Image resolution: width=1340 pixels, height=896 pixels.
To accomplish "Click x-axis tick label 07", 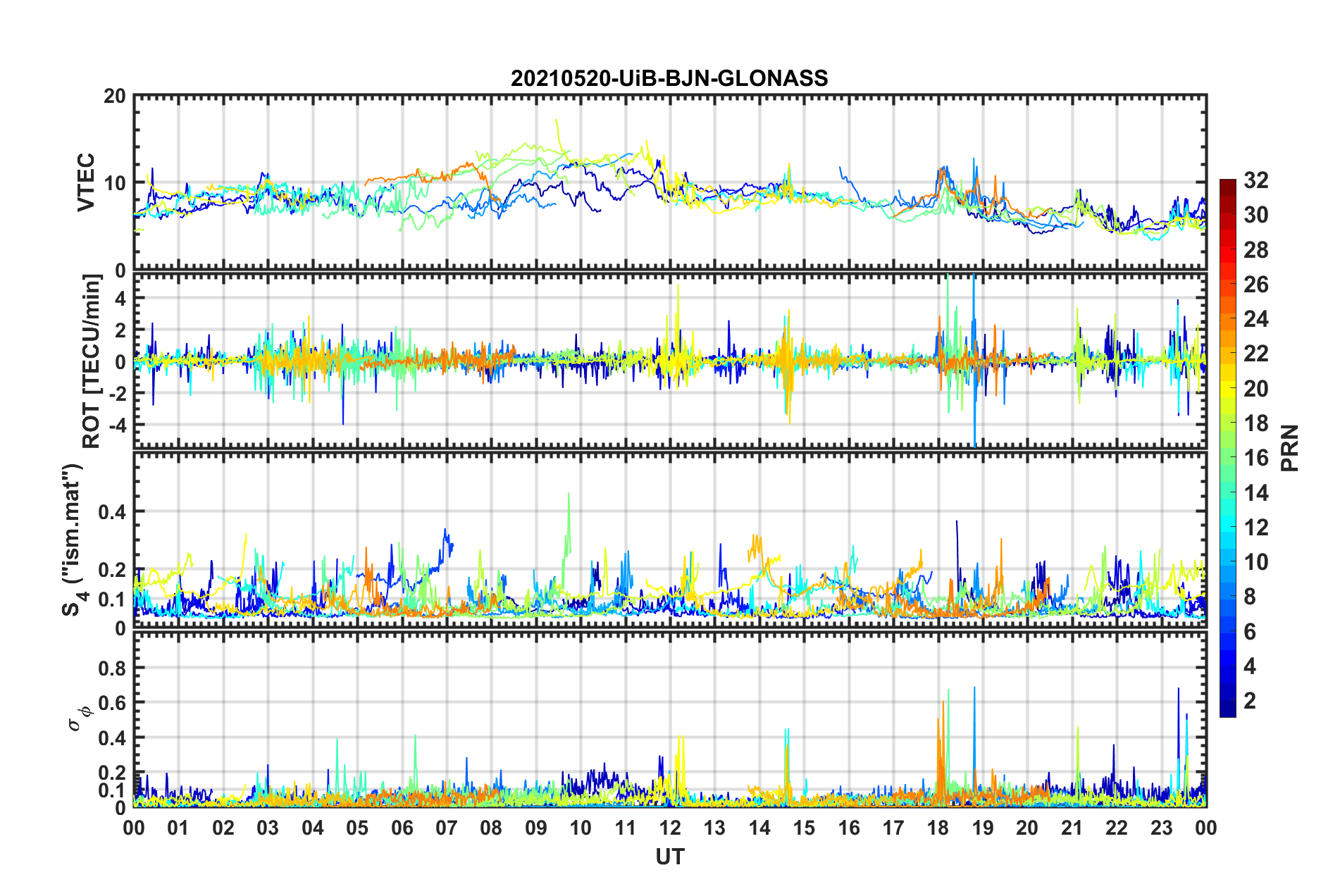I will (x=447, y=828).
